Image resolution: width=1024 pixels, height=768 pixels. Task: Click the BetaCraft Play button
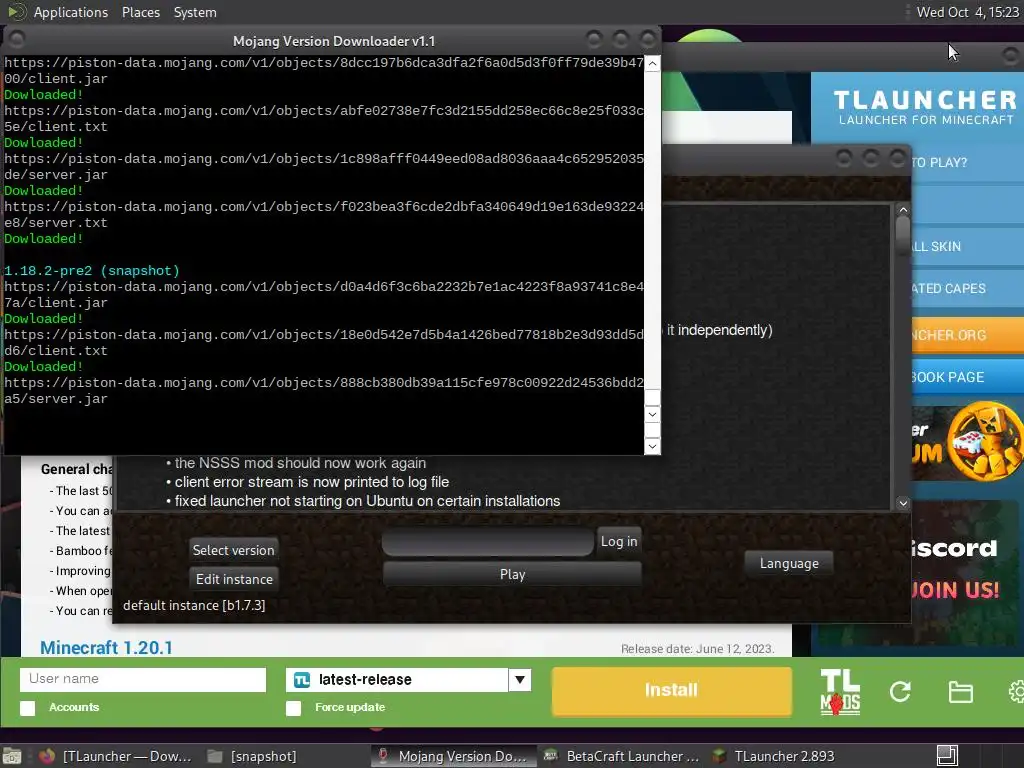pos(512,574)
